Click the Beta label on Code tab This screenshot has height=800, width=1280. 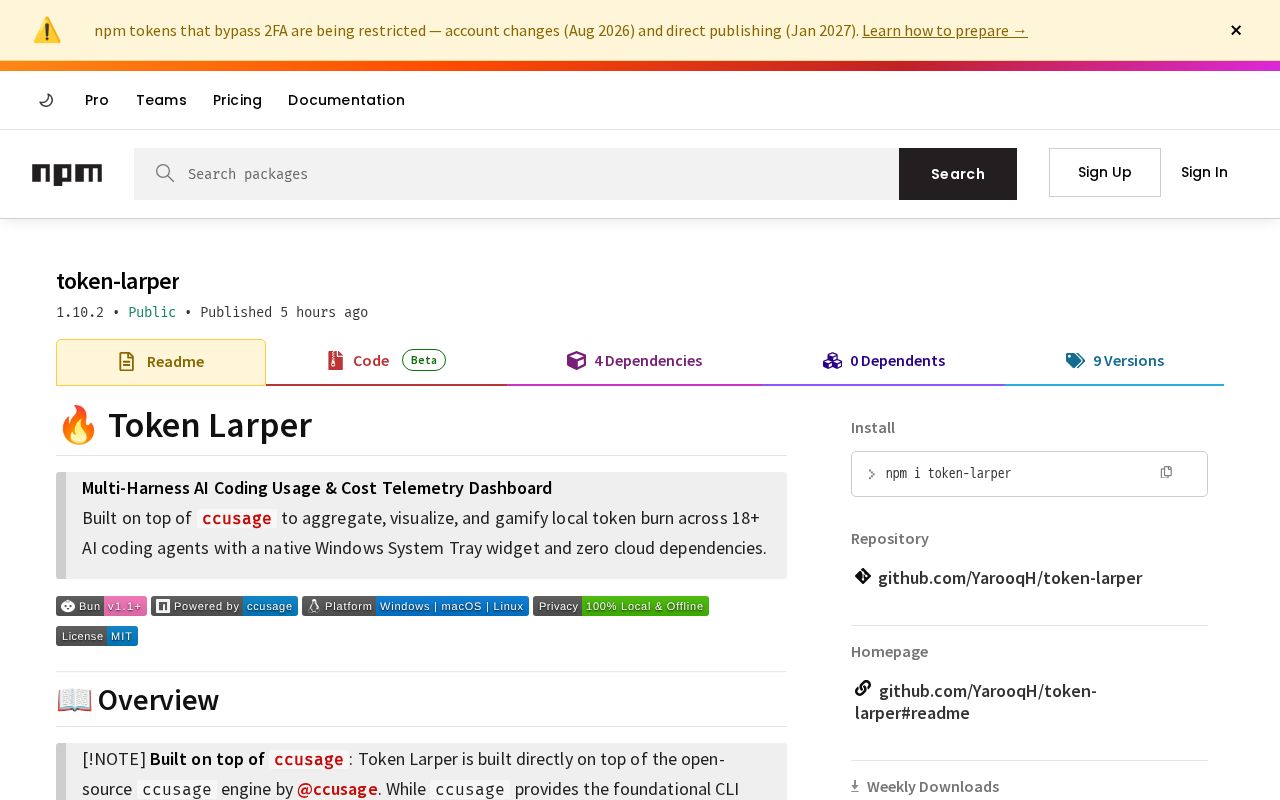click(x=424, y=360)
